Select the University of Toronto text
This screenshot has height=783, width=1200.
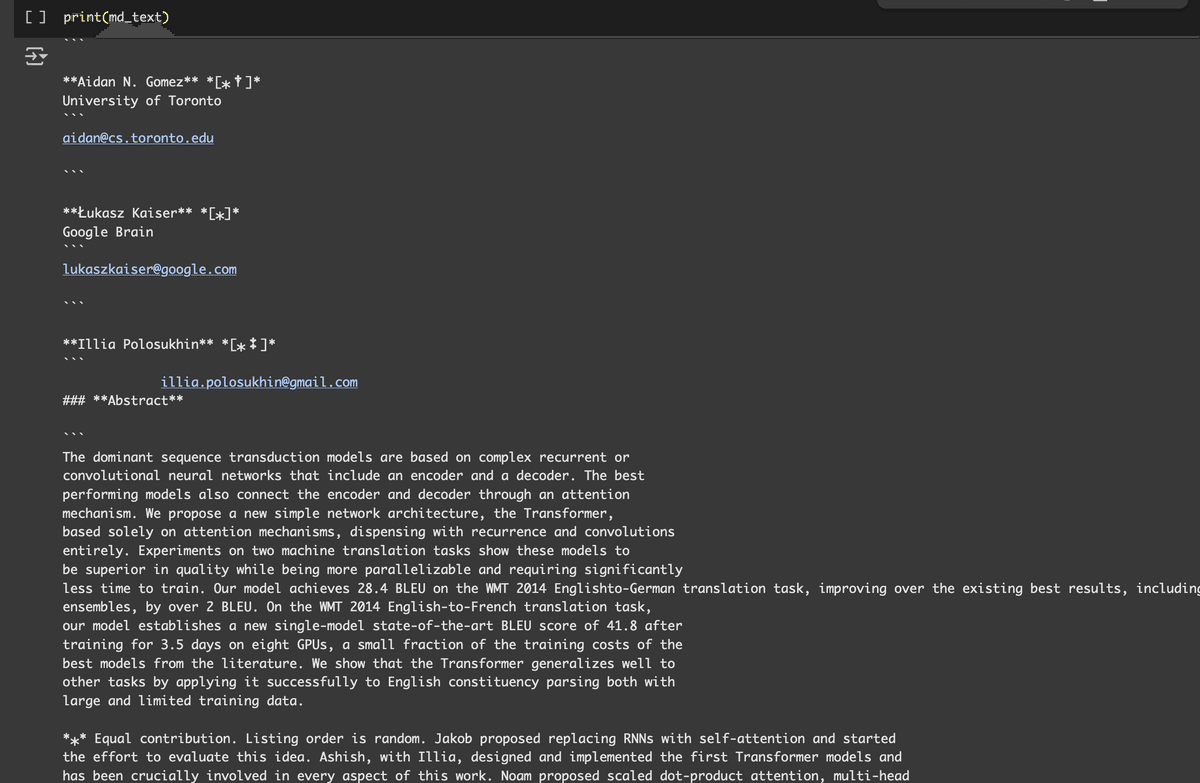pyautogui.click(x=141, y=100)
